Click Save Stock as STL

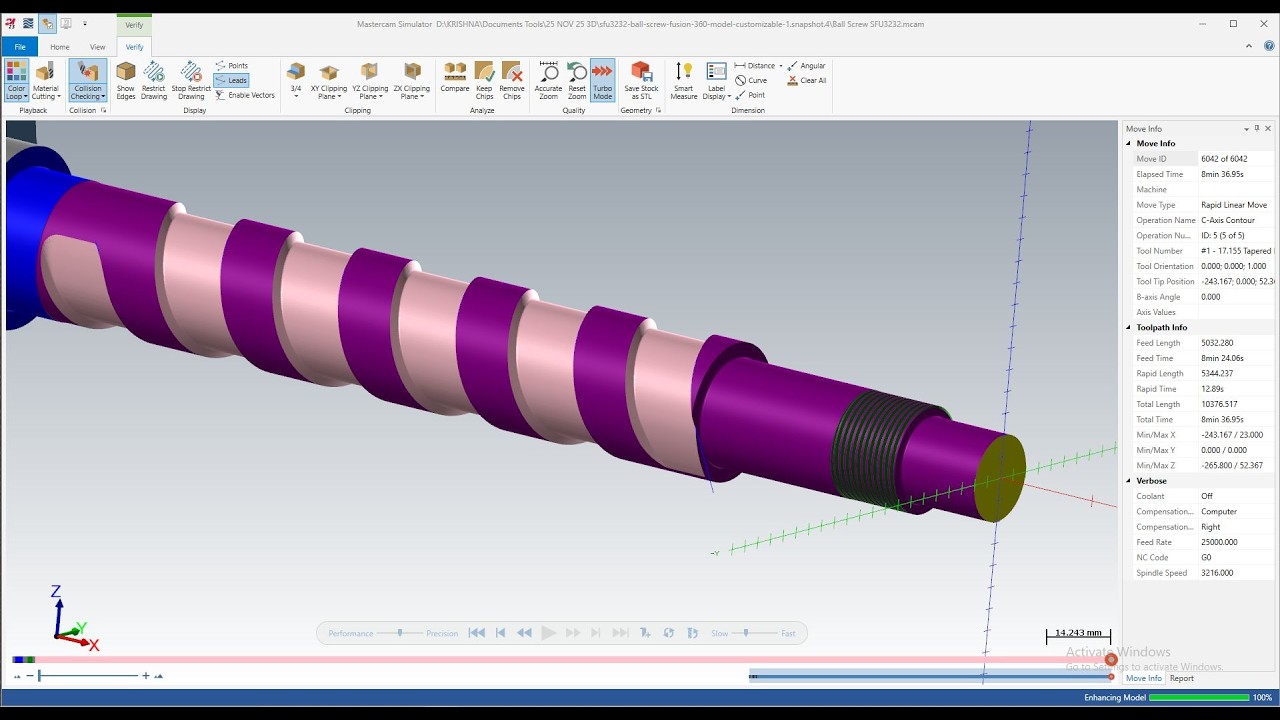[x=641, y=80]
